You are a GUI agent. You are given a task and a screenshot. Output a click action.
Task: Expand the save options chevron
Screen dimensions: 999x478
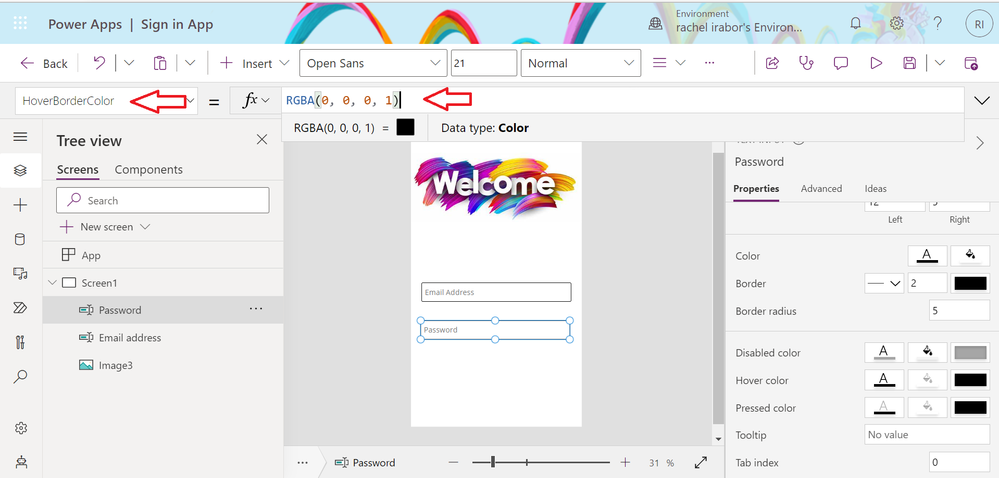click(x=940, y=62)
